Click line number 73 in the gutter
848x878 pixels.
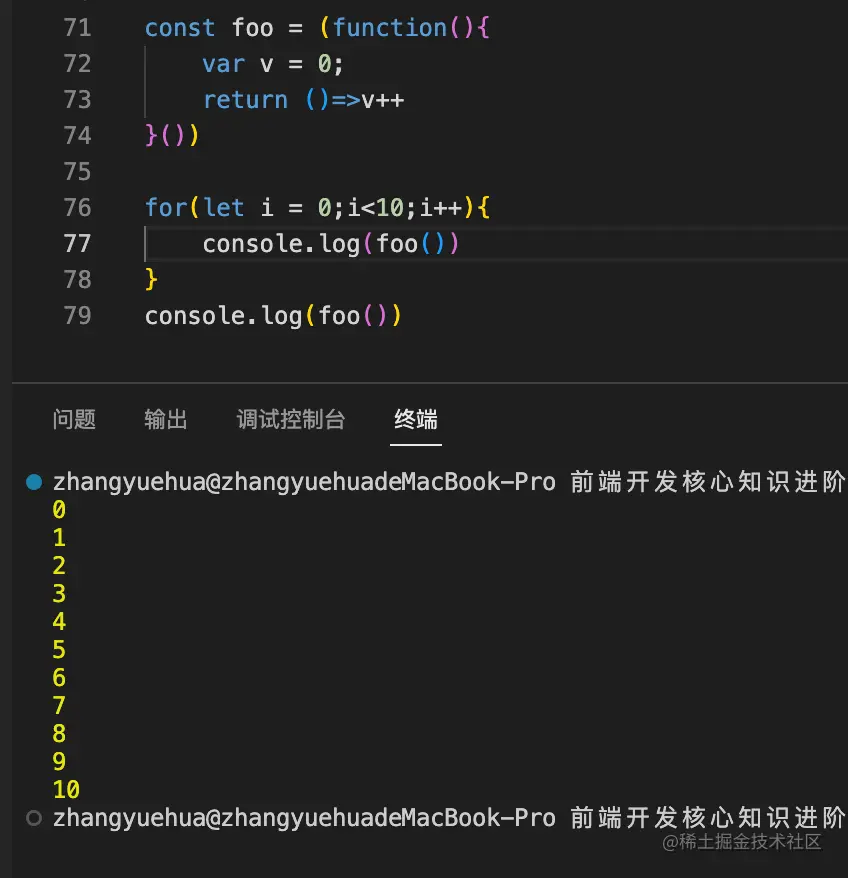click(77, 100)
